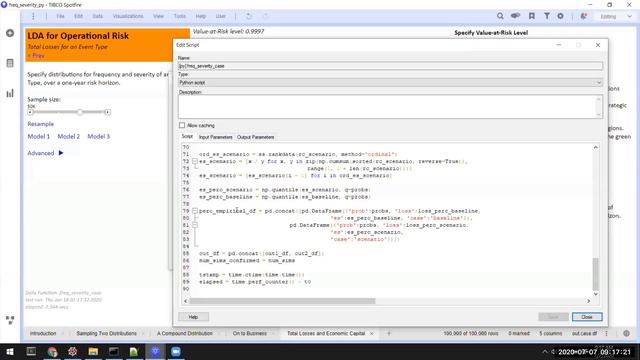Click the bottom-left data canvas icon
640x360 pixels.
(10, 320)
